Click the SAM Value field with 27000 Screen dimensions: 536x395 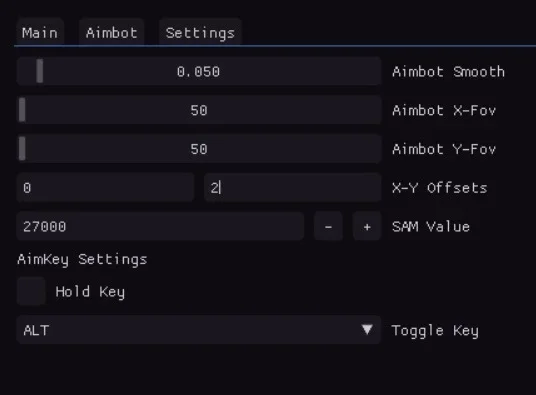coord(160,226)
